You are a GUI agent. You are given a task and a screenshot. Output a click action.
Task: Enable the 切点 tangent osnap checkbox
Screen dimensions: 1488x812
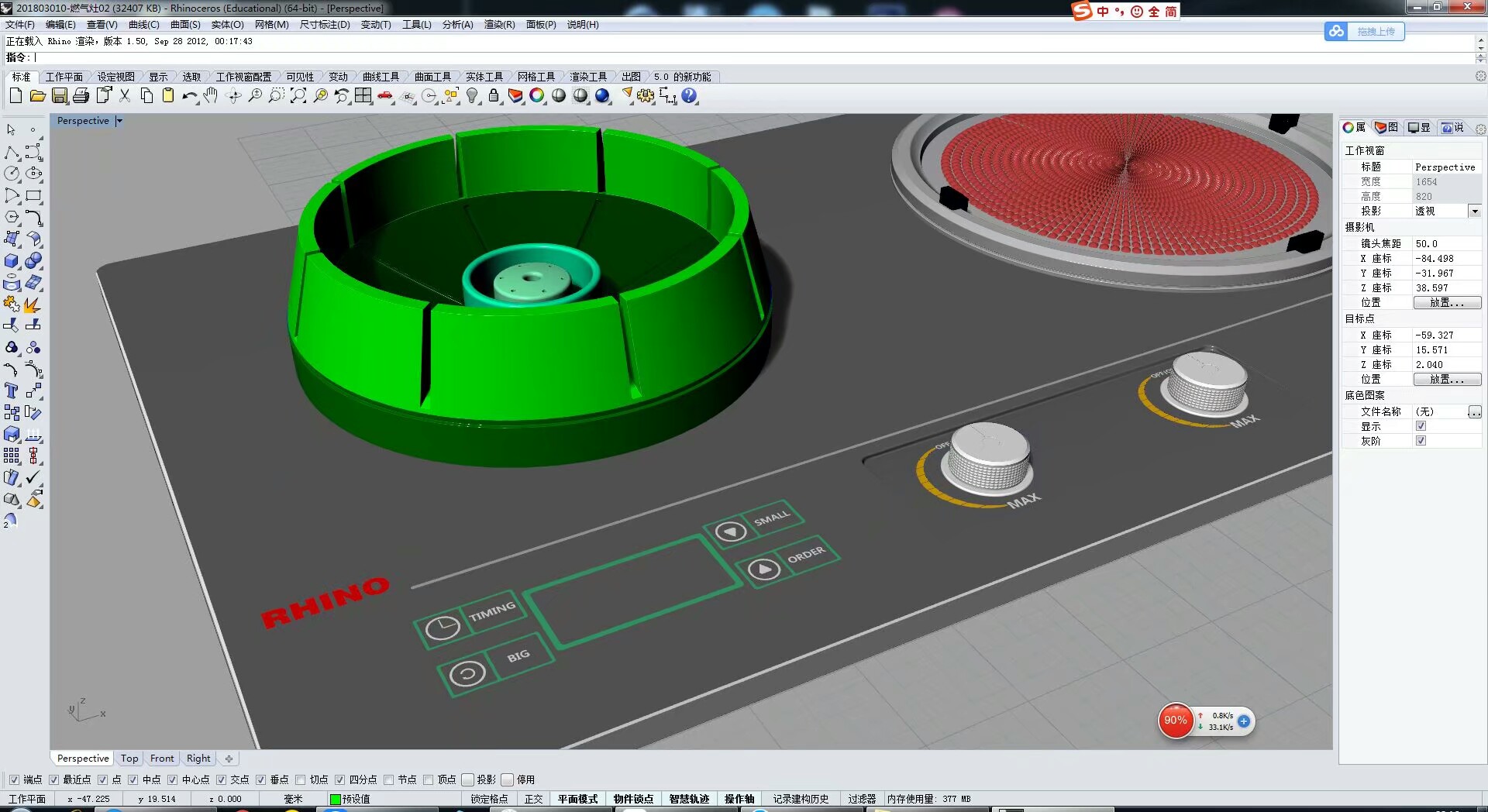300,779
